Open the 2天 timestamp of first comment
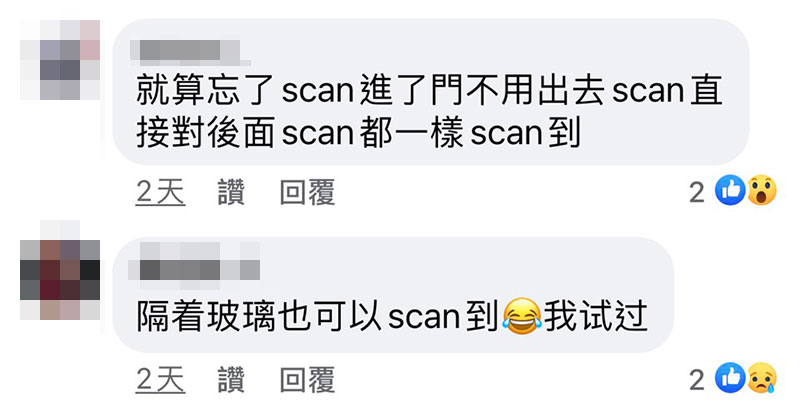 160,192
